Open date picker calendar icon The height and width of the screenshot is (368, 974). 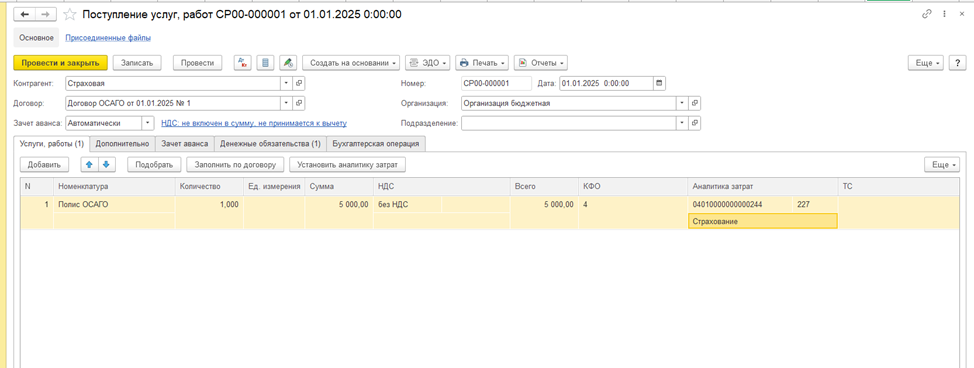[x=660, y=83]
